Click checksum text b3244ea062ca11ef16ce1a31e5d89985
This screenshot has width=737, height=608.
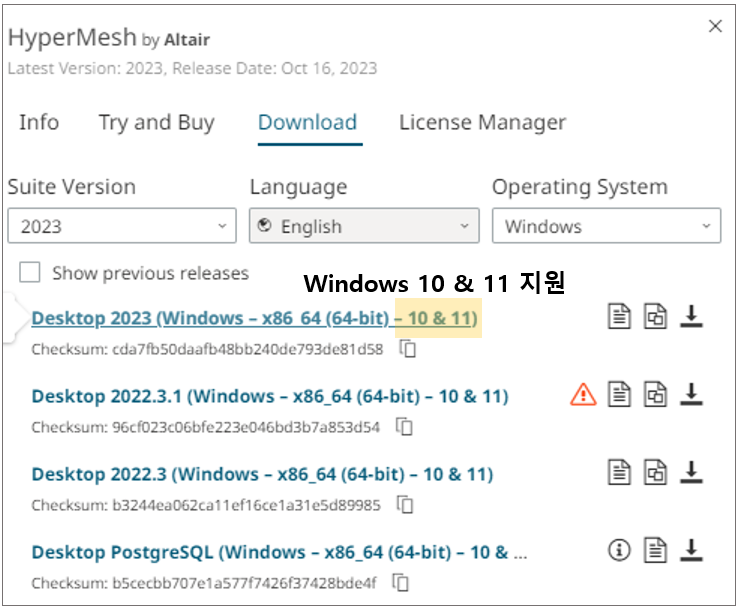point(246,505)
